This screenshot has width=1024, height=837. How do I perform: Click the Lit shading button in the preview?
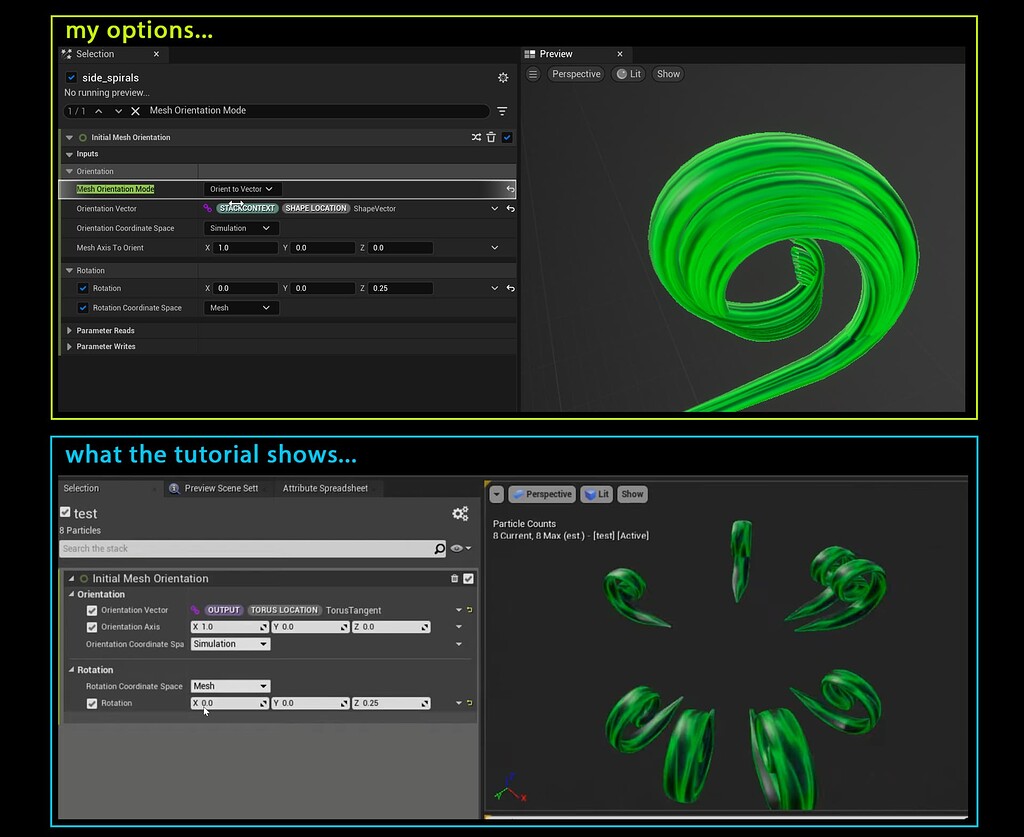[x=628, y=73]
